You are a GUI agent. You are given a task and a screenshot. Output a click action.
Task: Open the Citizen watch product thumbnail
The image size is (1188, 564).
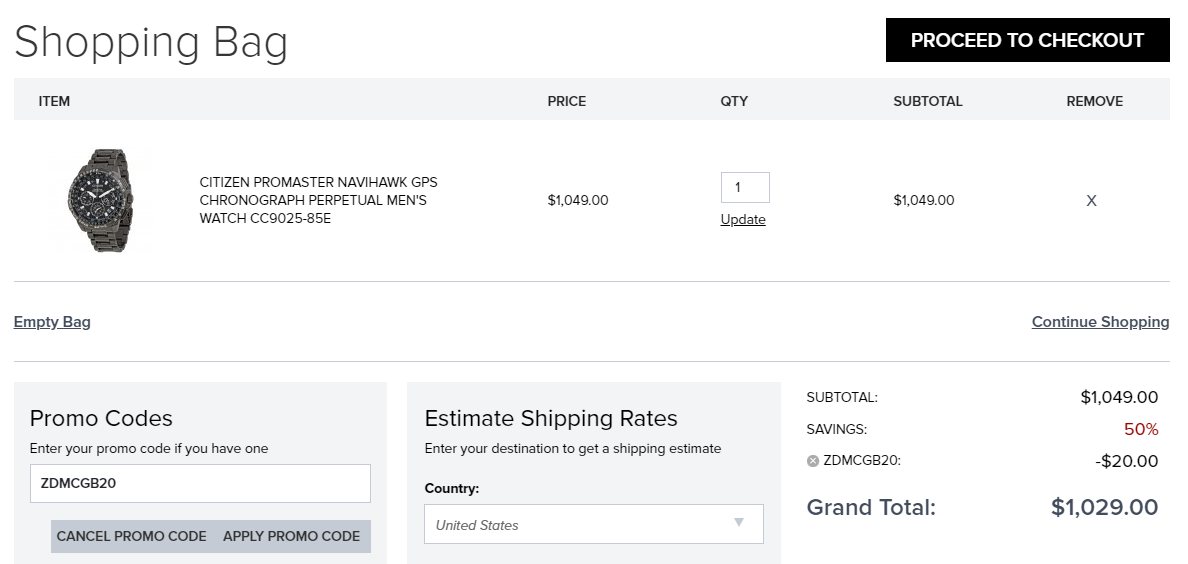pos(101,200)
